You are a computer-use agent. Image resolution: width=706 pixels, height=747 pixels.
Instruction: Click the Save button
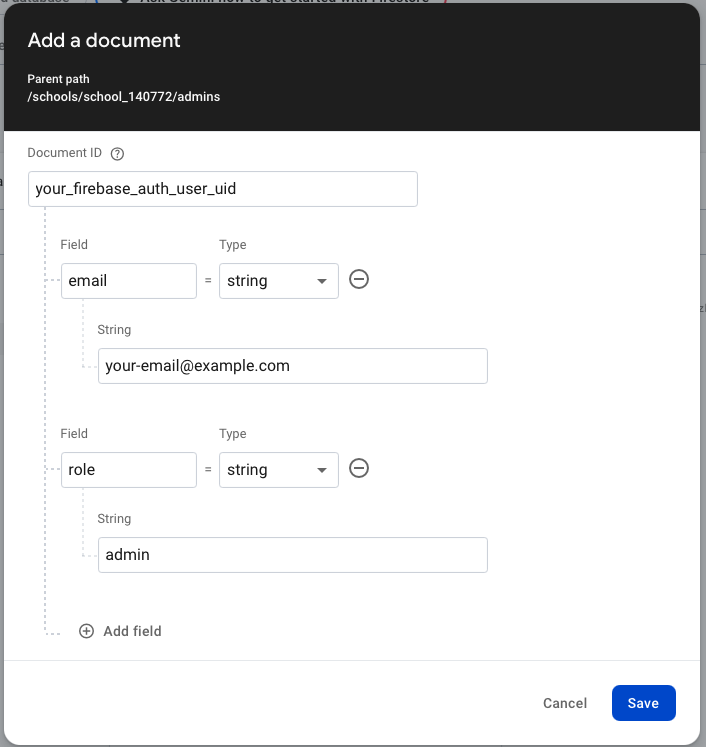644,703
